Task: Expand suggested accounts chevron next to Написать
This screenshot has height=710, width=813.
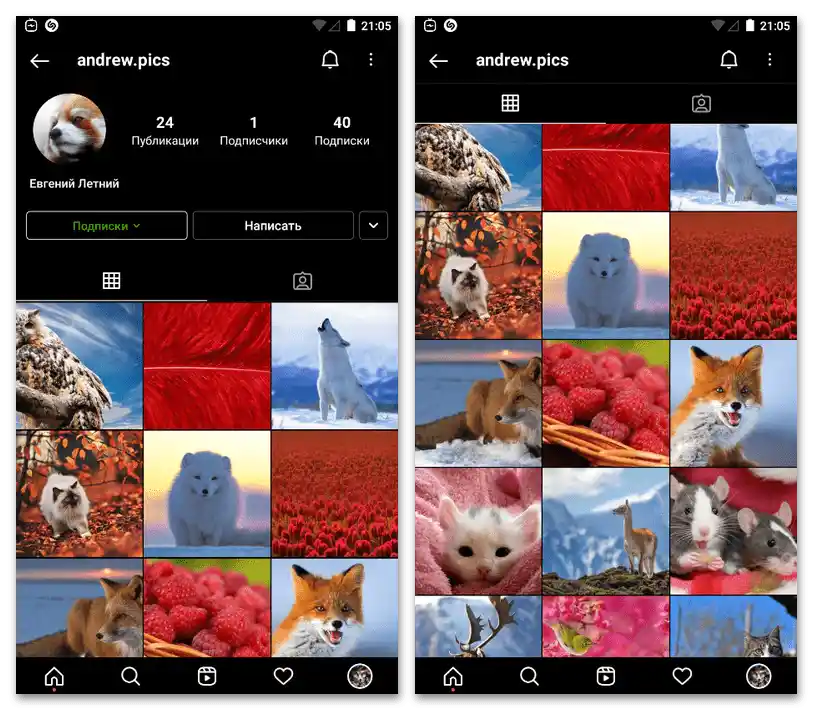Action: (x=373, y=226)
